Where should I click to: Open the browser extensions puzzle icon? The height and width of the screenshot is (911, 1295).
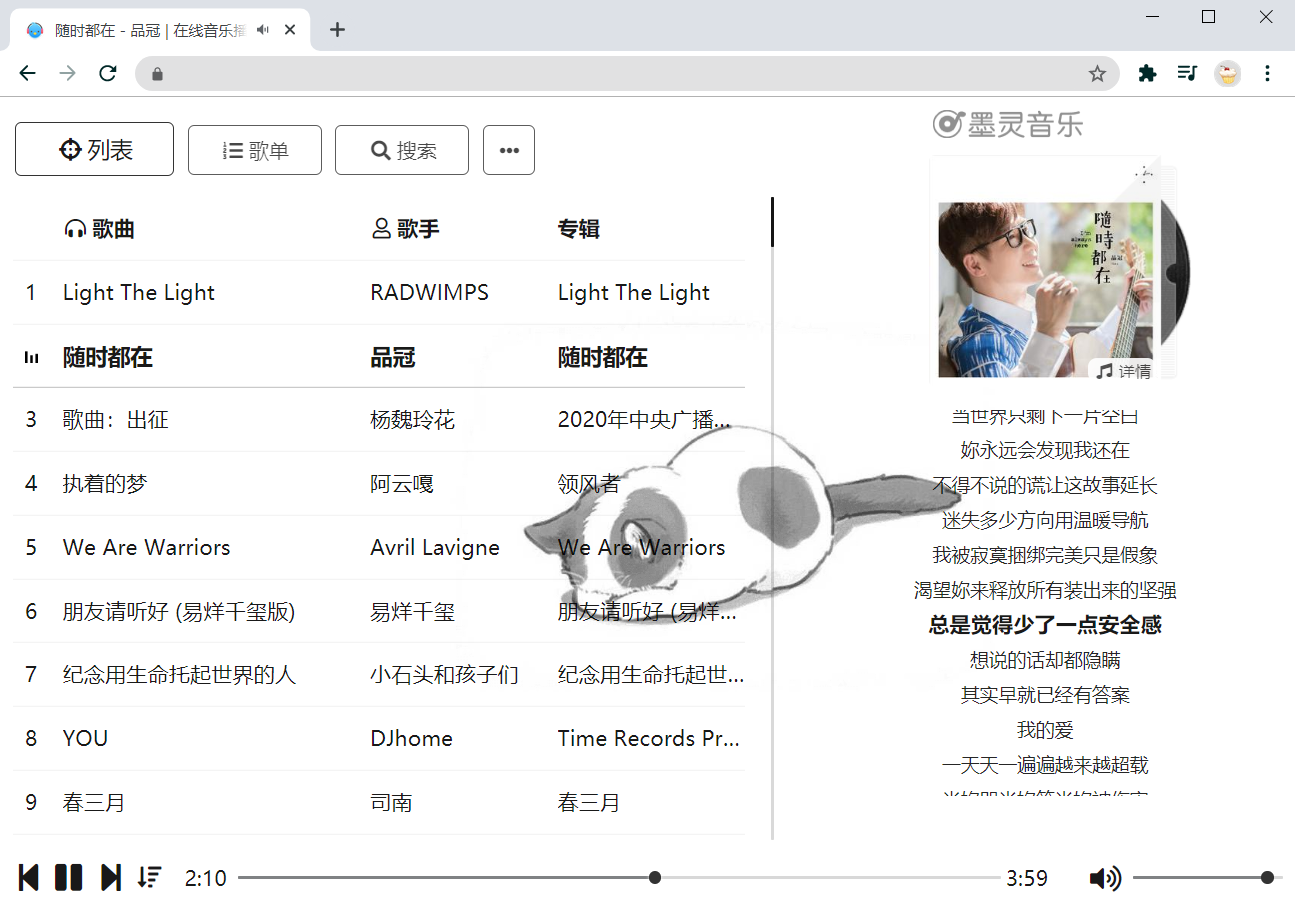(1147, 73)
